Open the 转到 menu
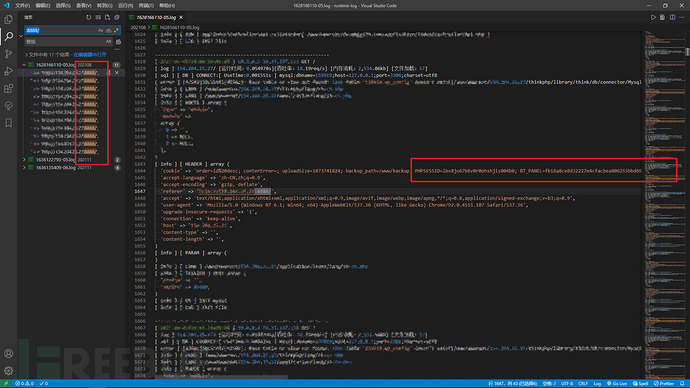 pos(104,6)
